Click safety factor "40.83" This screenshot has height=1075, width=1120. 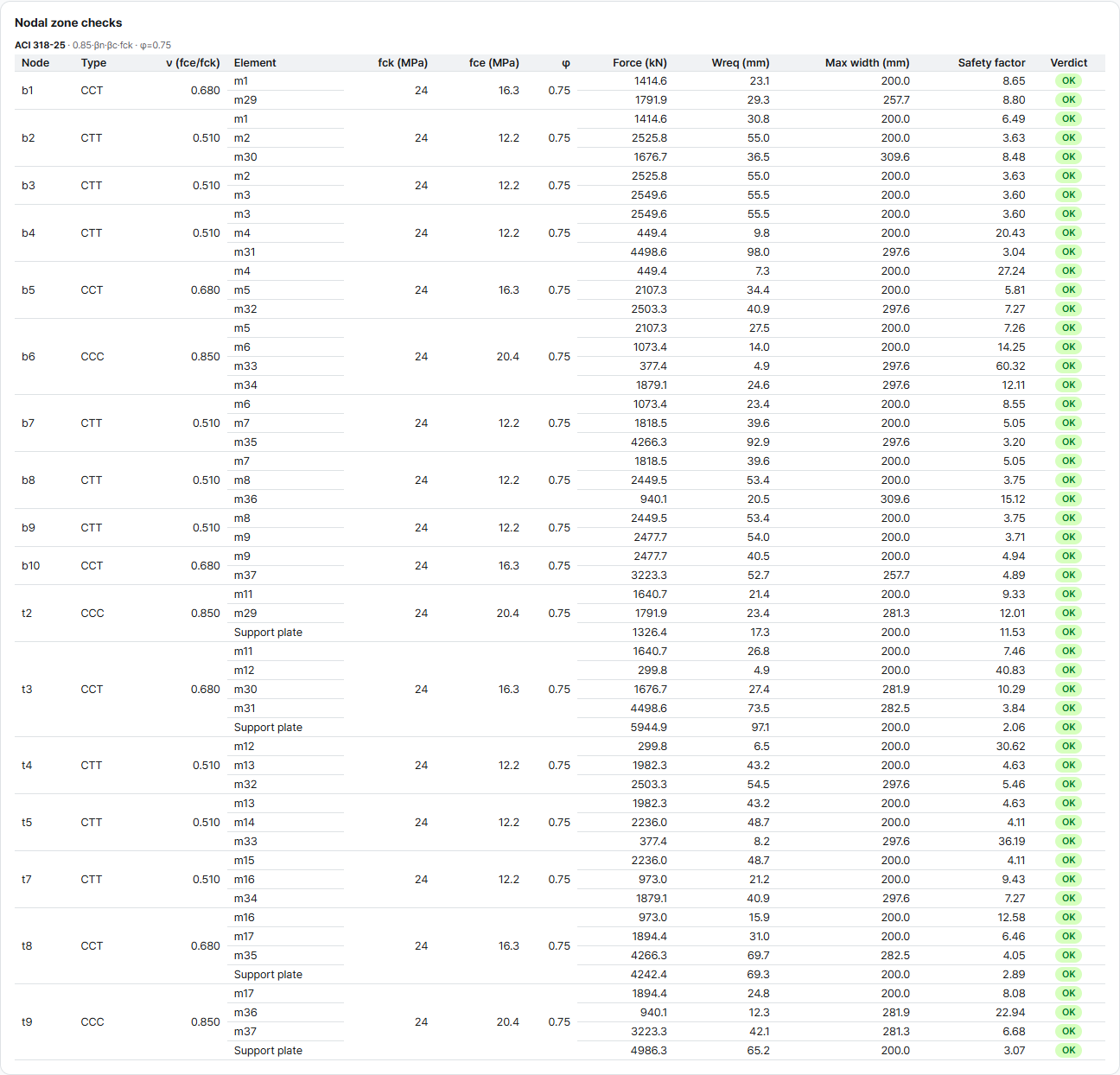(1011, 670)
